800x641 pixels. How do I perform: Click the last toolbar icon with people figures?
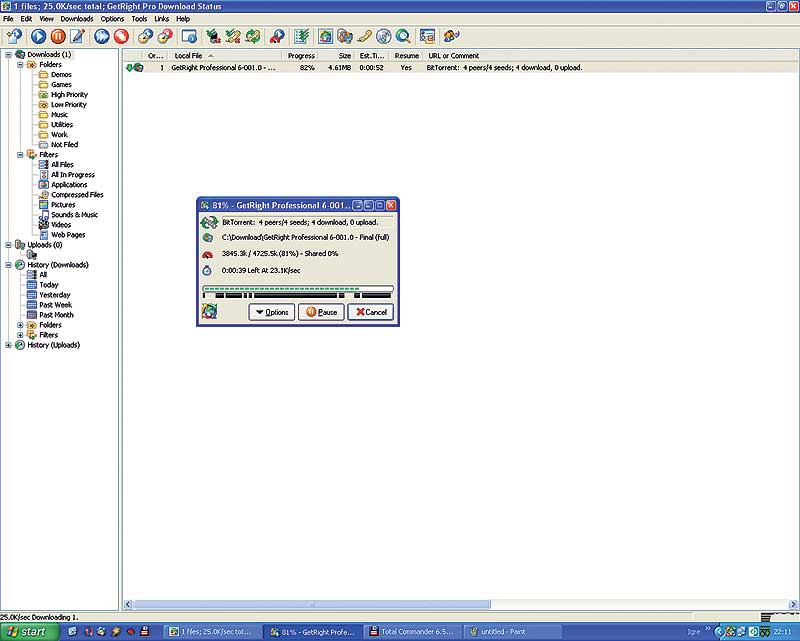click(452, 36)
